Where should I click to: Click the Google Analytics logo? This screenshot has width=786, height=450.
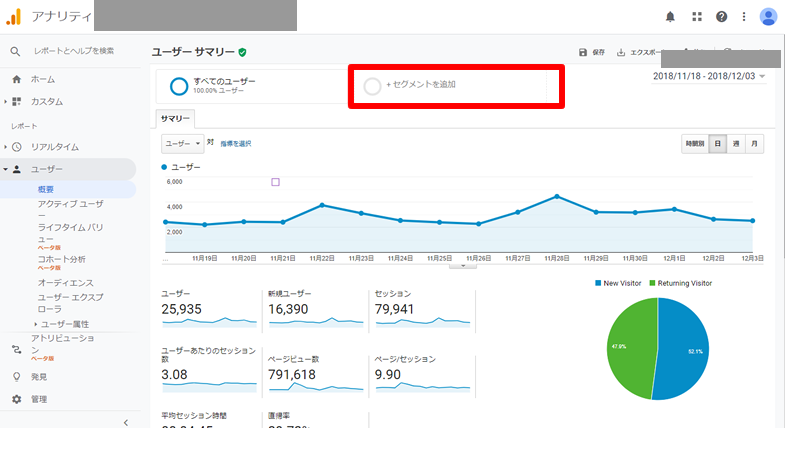[x=14, y=17]
